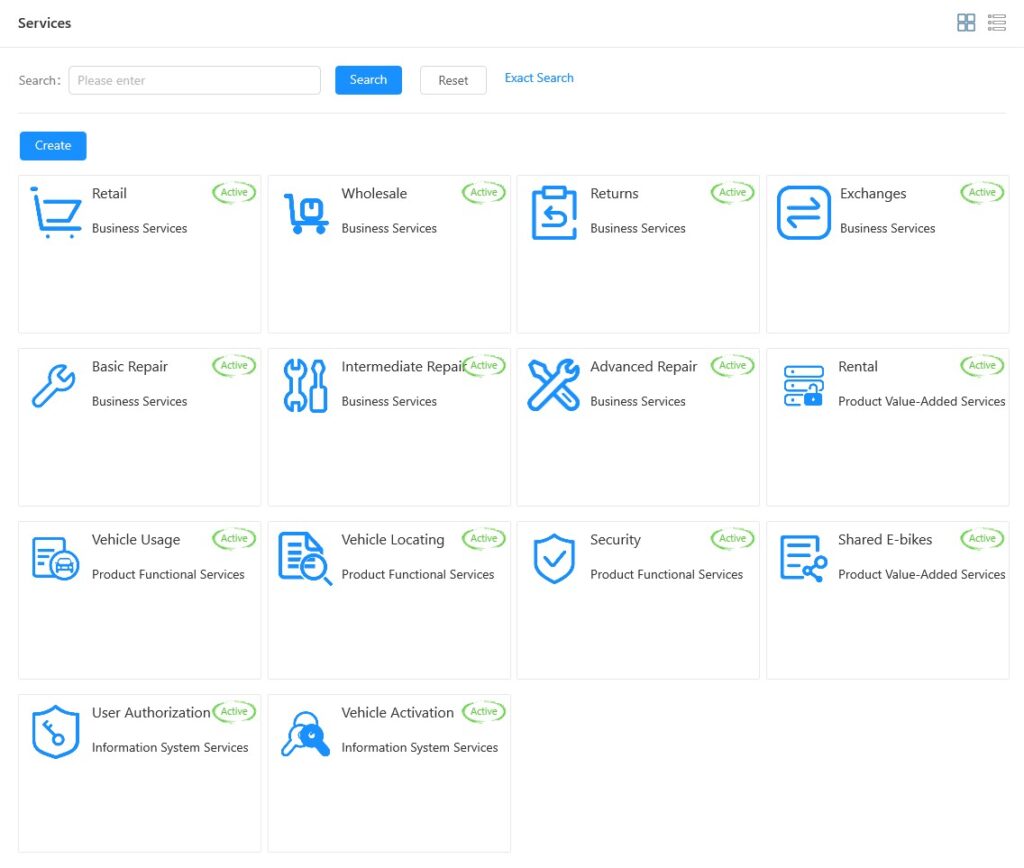The width and height of the screenshot is (1024, 868).
Task: Click the Active badge on Advanced Repair
Action: point(733,366)
